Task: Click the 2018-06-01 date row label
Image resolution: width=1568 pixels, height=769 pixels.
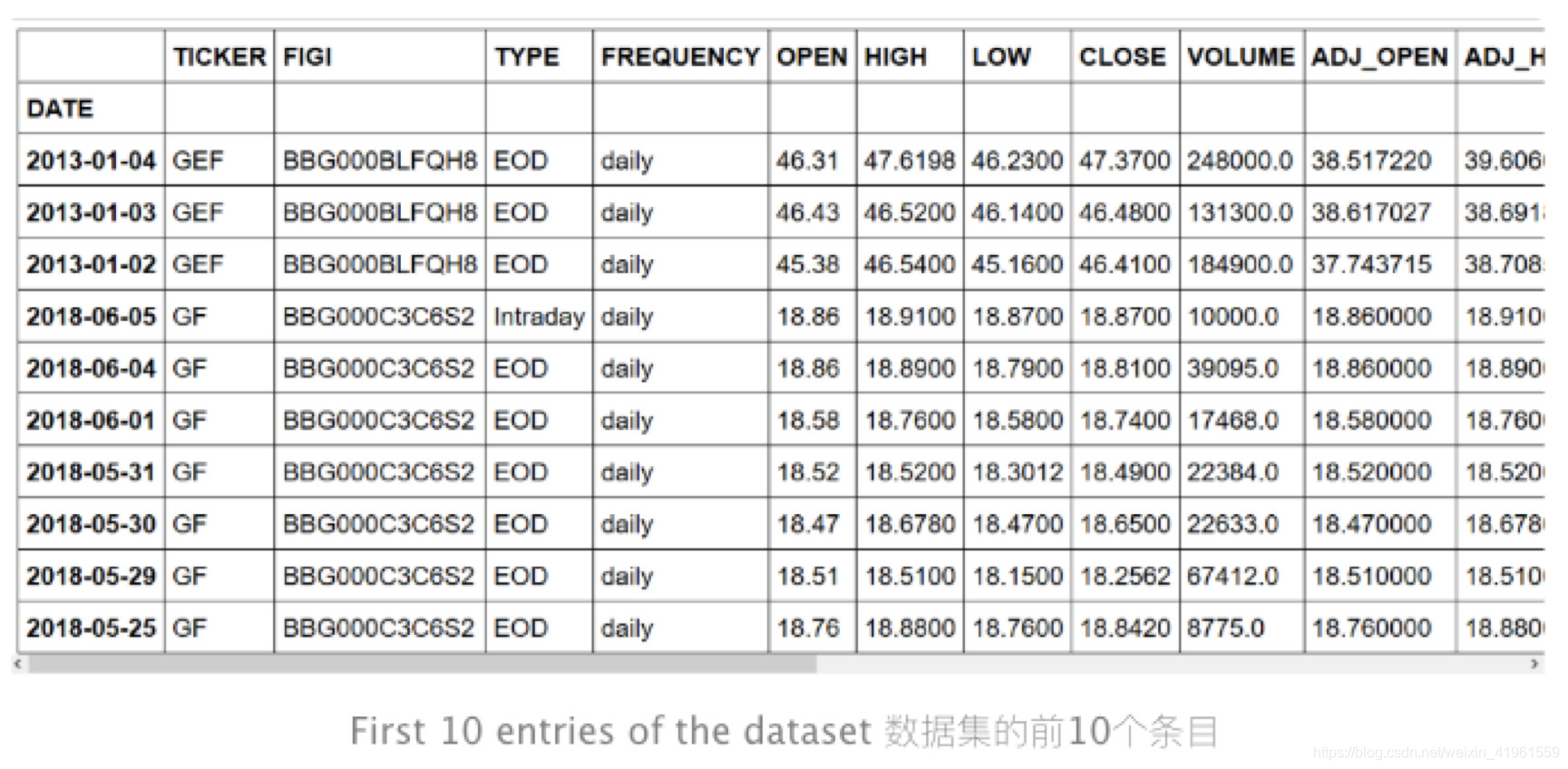Action: pyautogui.click(x=91, y=420)
